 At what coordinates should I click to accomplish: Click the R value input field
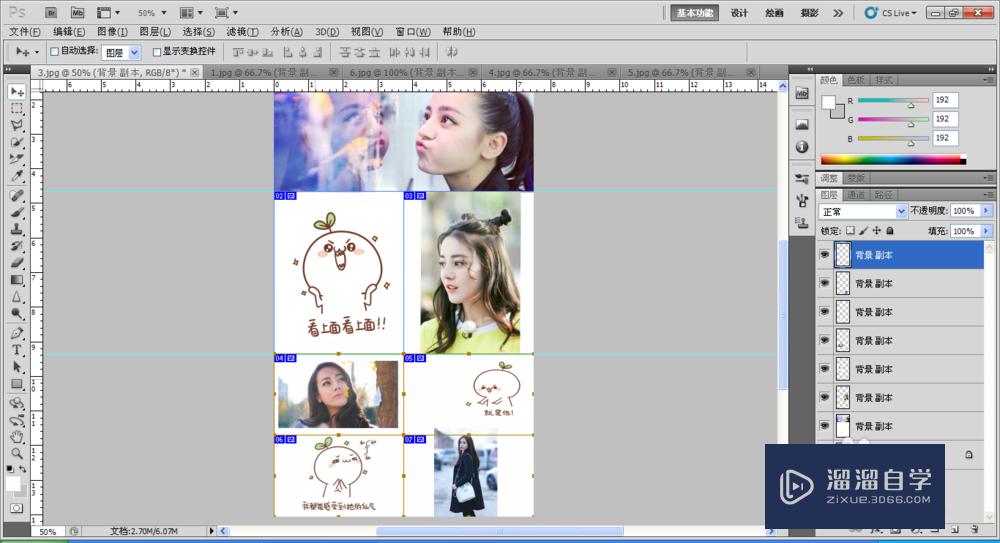click(x=946, y=101)
